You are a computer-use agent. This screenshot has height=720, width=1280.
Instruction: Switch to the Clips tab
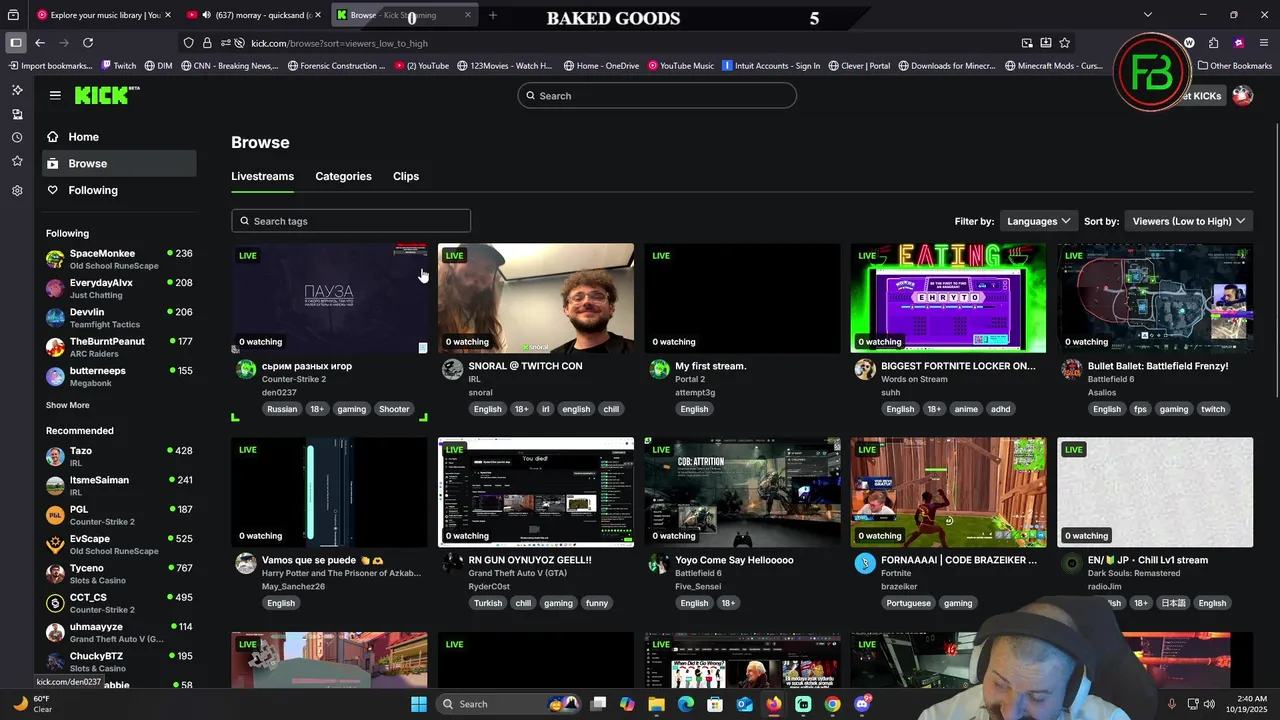pos(406,176)
